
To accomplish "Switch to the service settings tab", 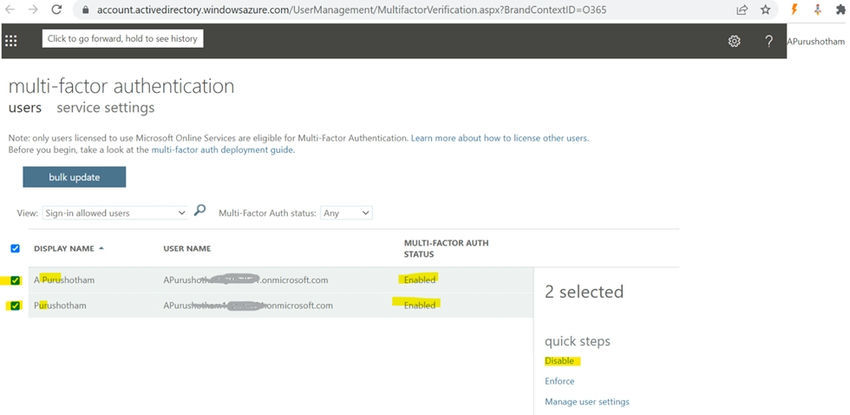I will 106,108.
